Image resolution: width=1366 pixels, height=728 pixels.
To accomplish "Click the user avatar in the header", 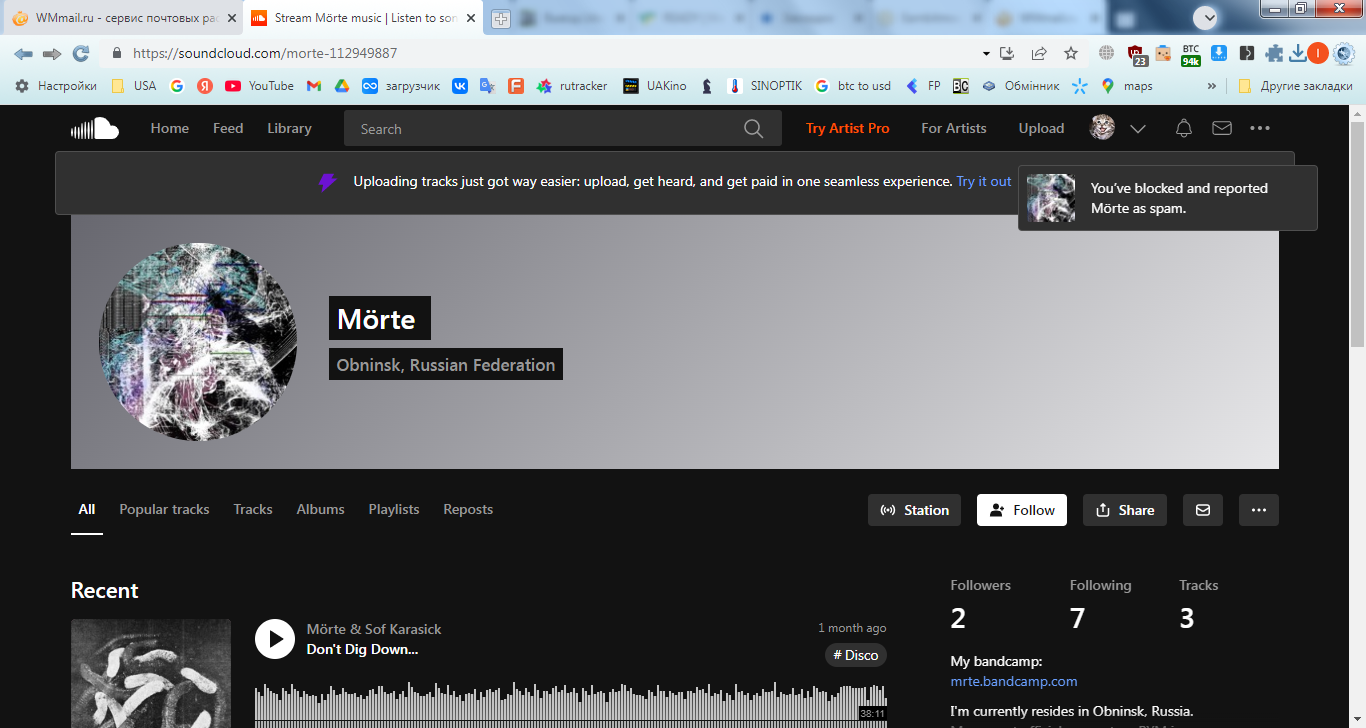I will click(x=1103, y=128).
